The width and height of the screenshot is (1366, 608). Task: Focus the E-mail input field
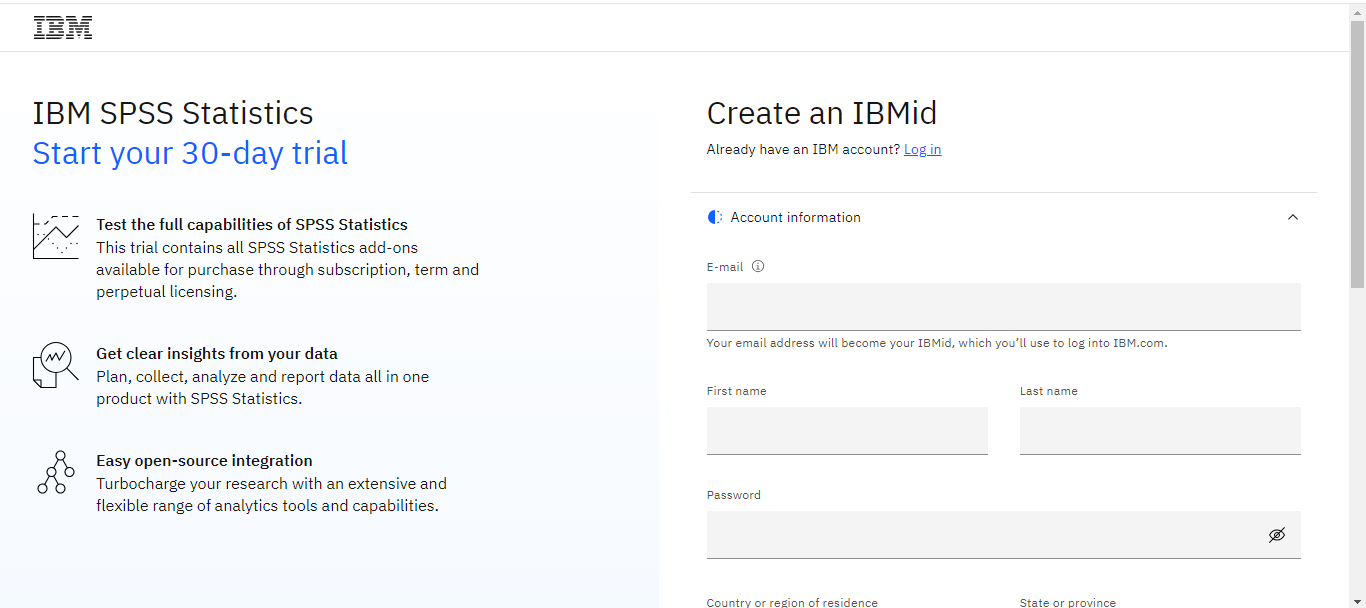[1002, 307]
